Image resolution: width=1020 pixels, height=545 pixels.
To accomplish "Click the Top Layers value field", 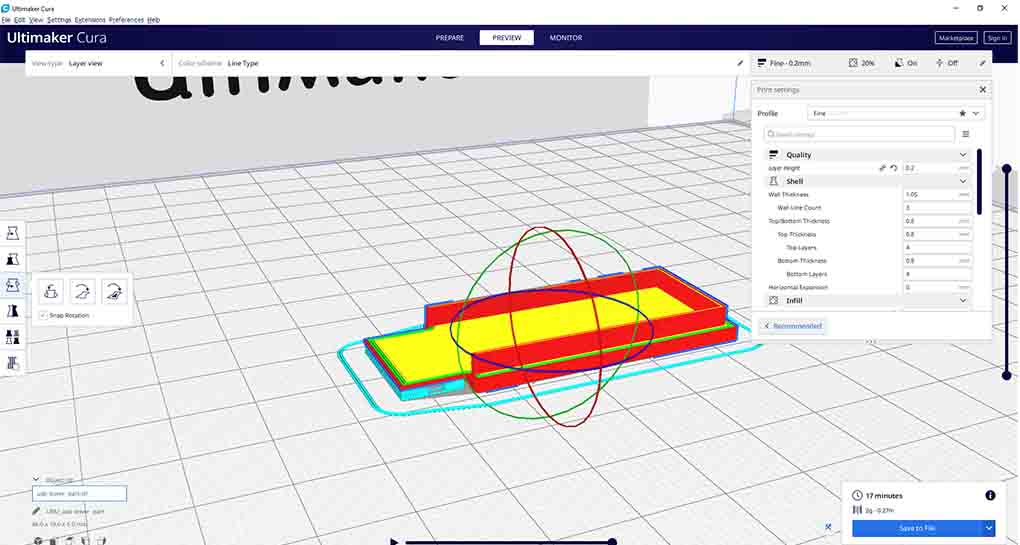I will pos(937,248).
